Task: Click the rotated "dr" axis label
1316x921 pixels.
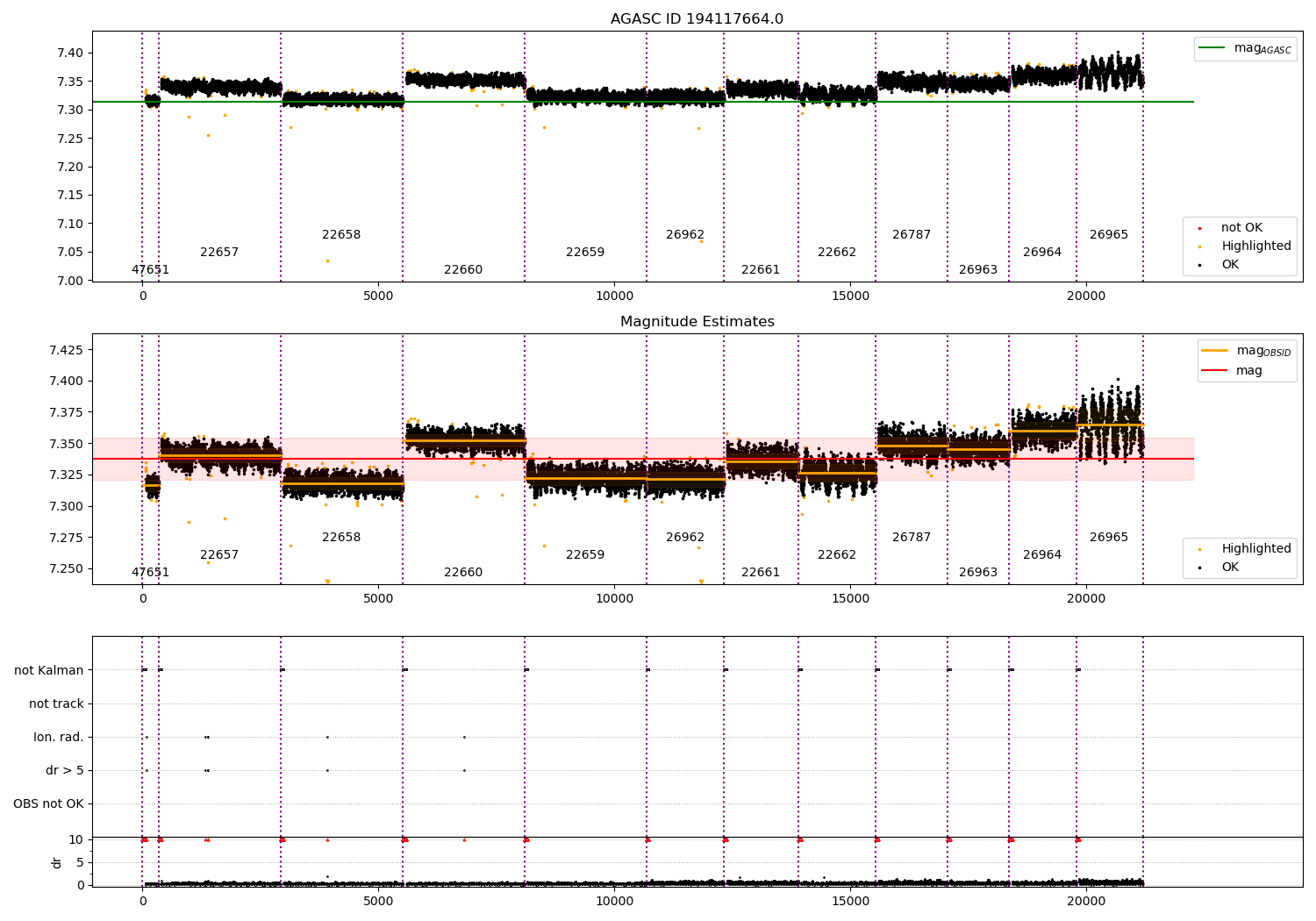Action: tap(57, 862)
